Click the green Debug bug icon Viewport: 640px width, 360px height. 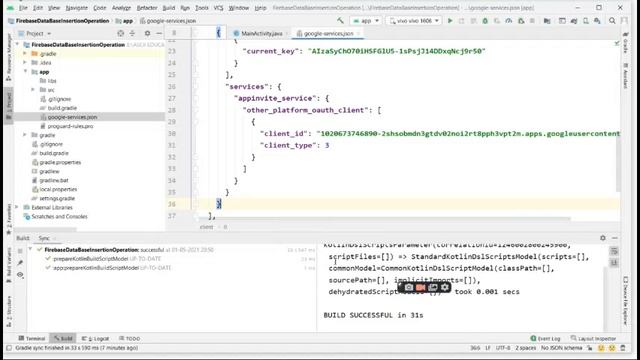pyautogui.click(x=485, y=20)
